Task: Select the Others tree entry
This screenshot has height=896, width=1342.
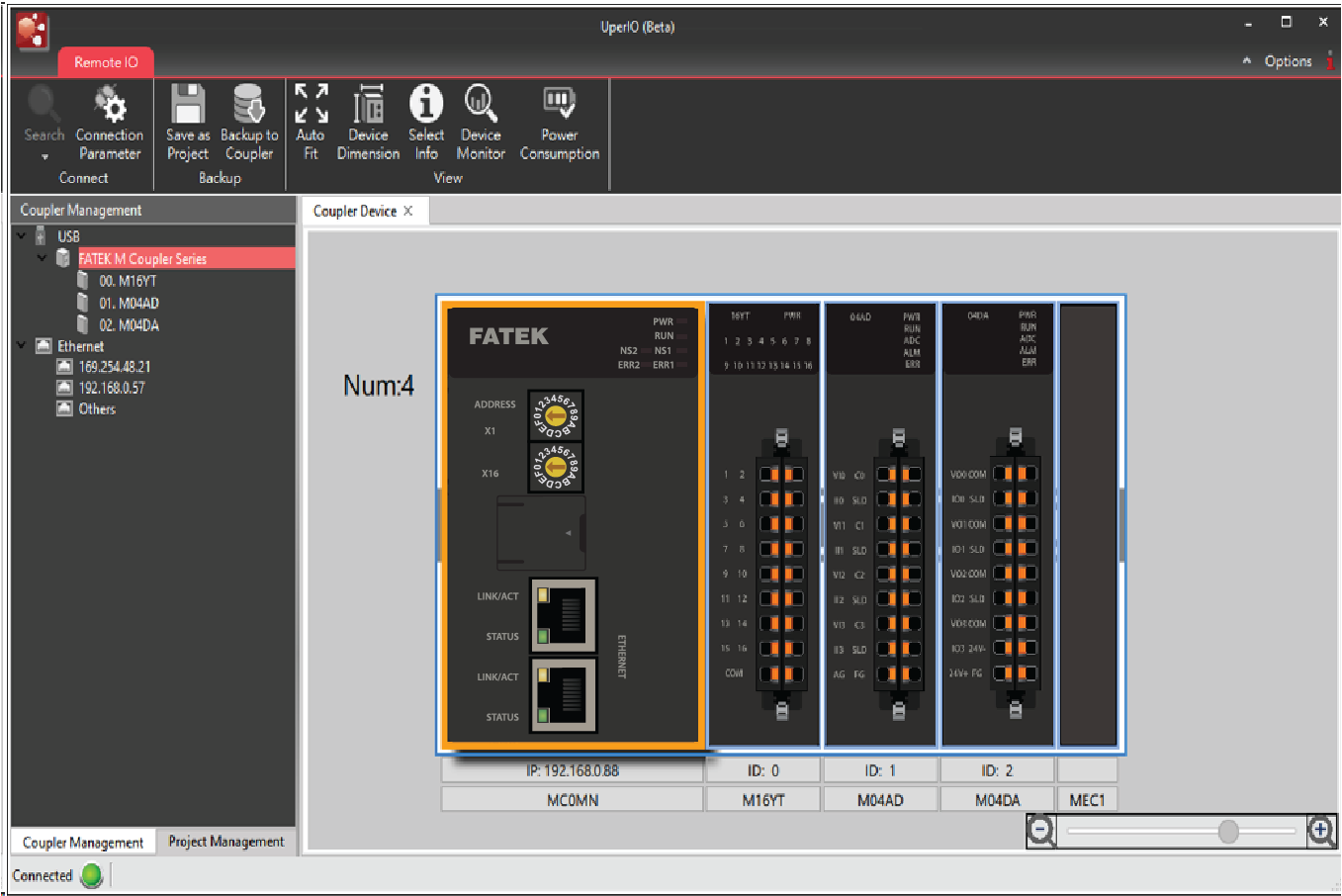Action: [x=97, y=408]
